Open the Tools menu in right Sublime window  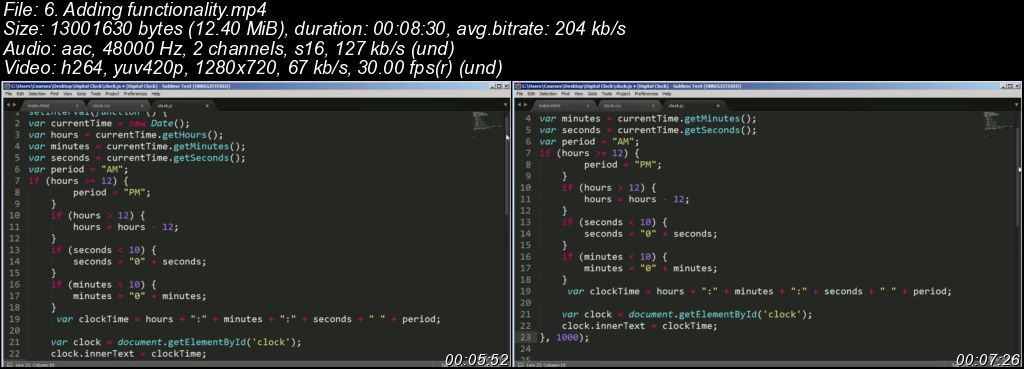606,93
